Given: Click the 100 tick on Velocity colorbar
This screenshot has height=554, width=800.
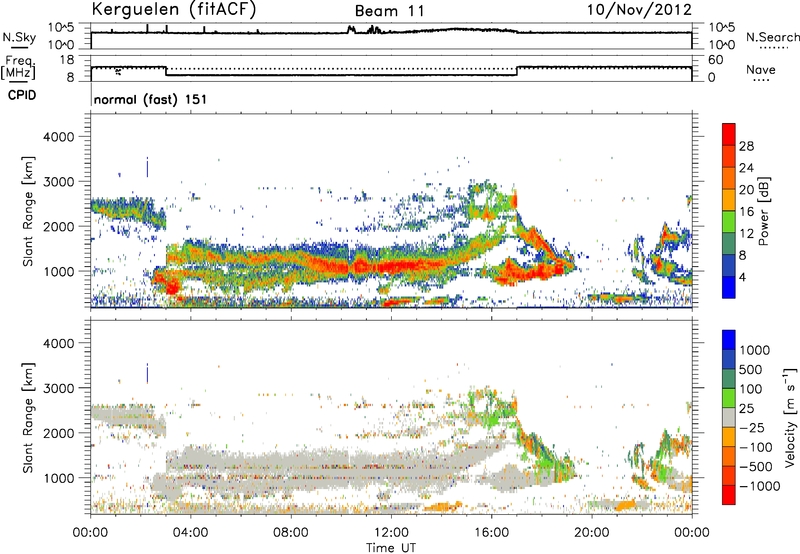Looking at the screenshot, I should [x=751, y=389].
